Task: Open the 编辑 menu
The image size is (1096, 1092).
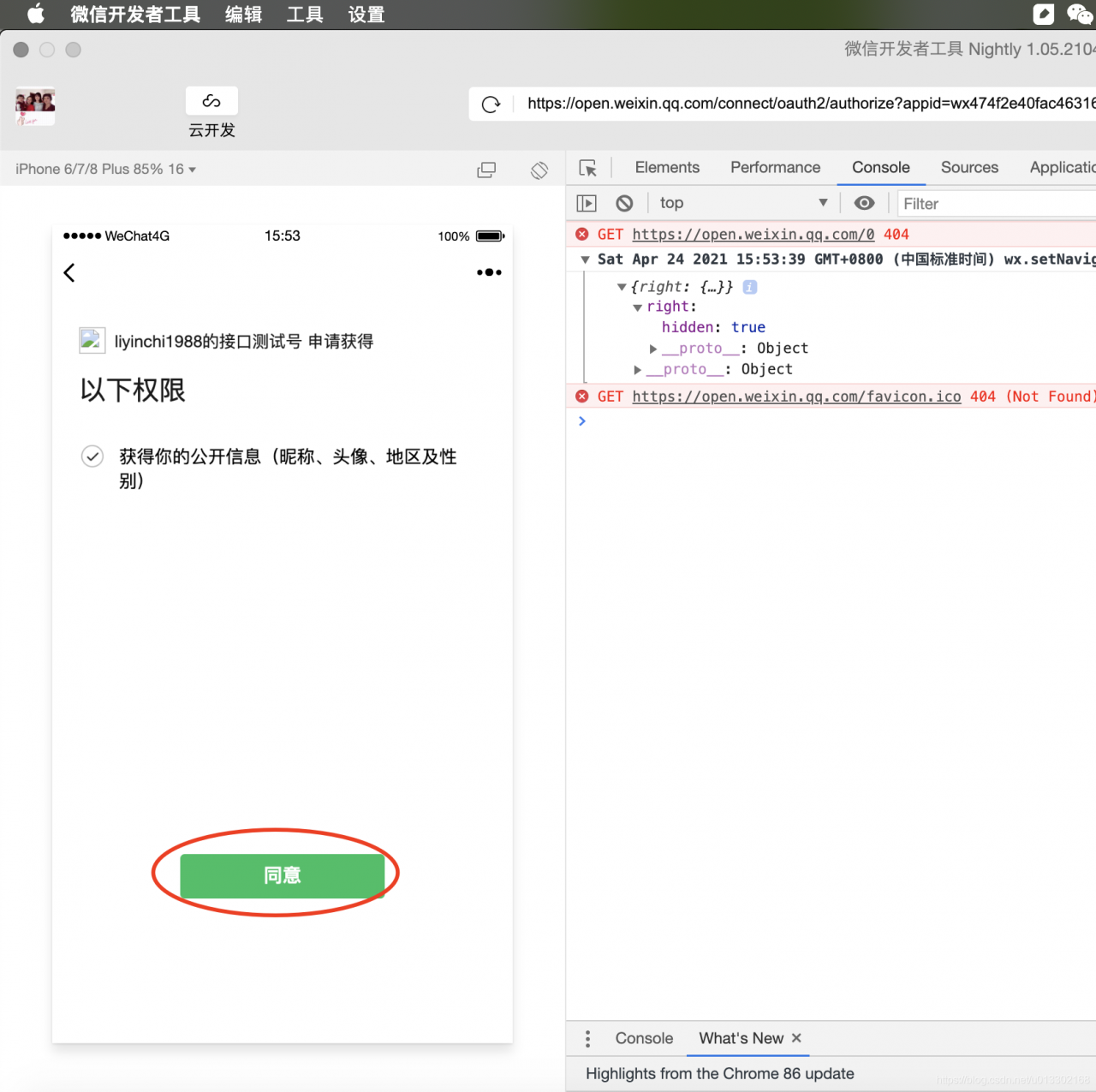Action: pos(243,15)
